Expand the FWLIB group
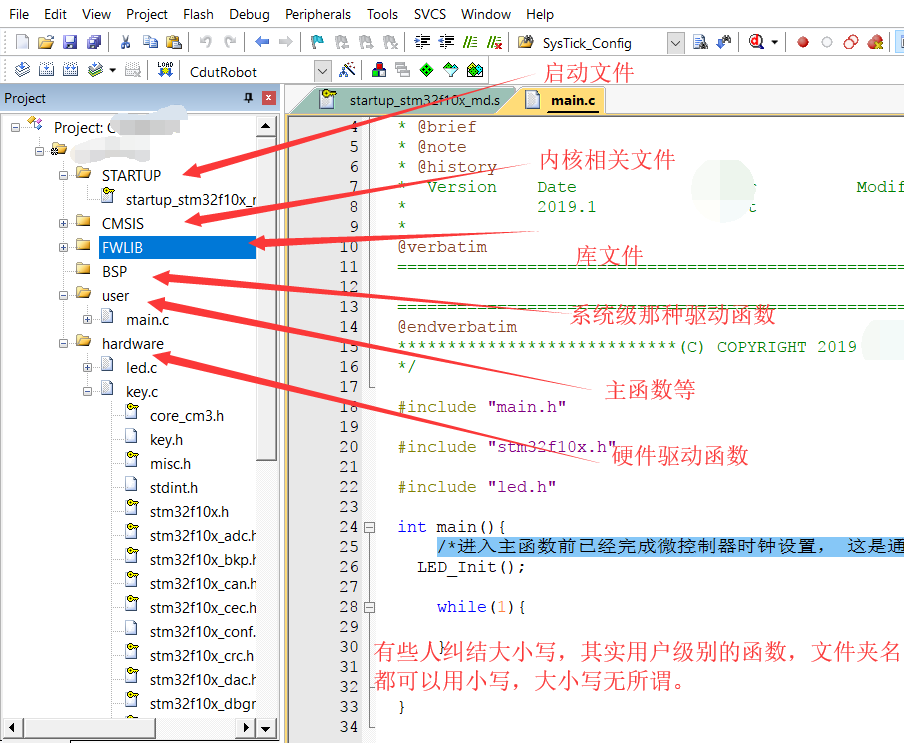 click(63, 247)
